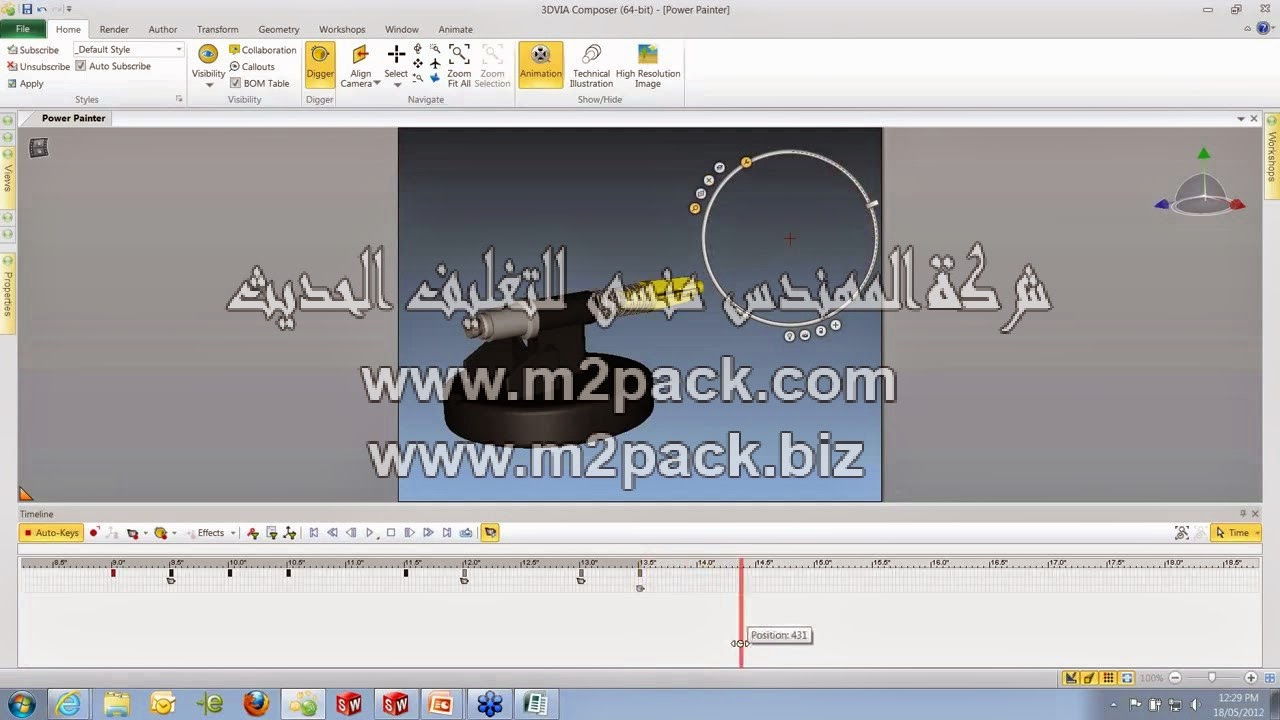Click the fly-through airplane navigate icon

[x=435, y=63]
